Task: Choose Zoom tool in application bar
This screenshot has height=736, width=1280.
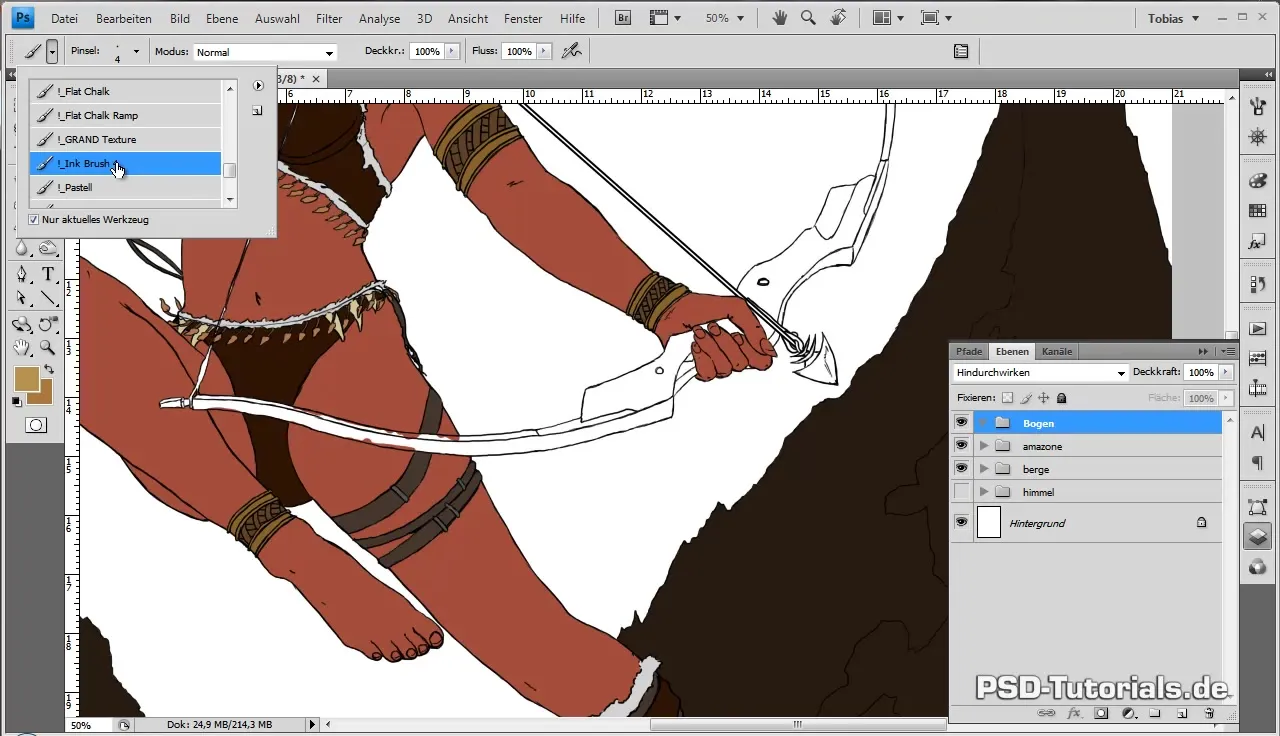Action: [808, 18]
